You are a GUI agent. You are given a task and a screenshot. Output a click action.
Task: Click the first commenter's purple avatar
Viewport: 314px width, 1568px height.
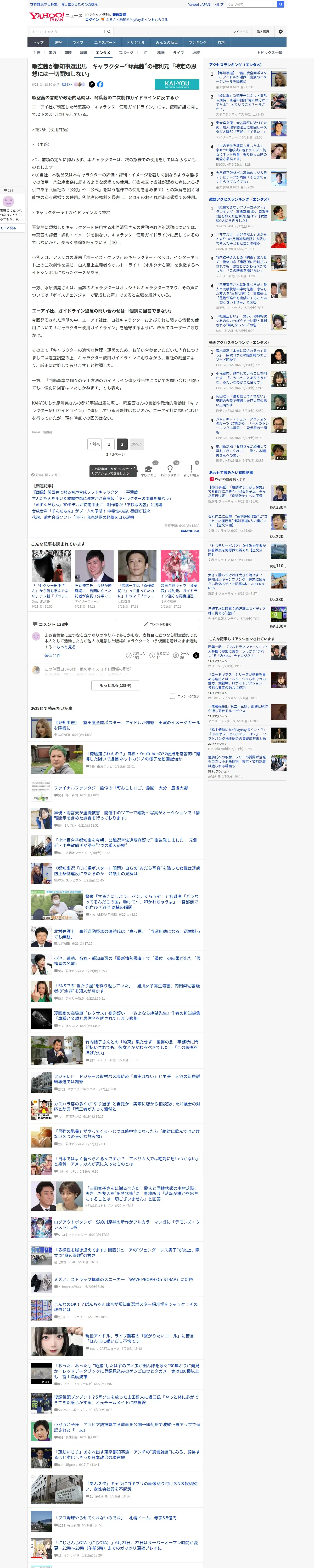tap(36, 637)
